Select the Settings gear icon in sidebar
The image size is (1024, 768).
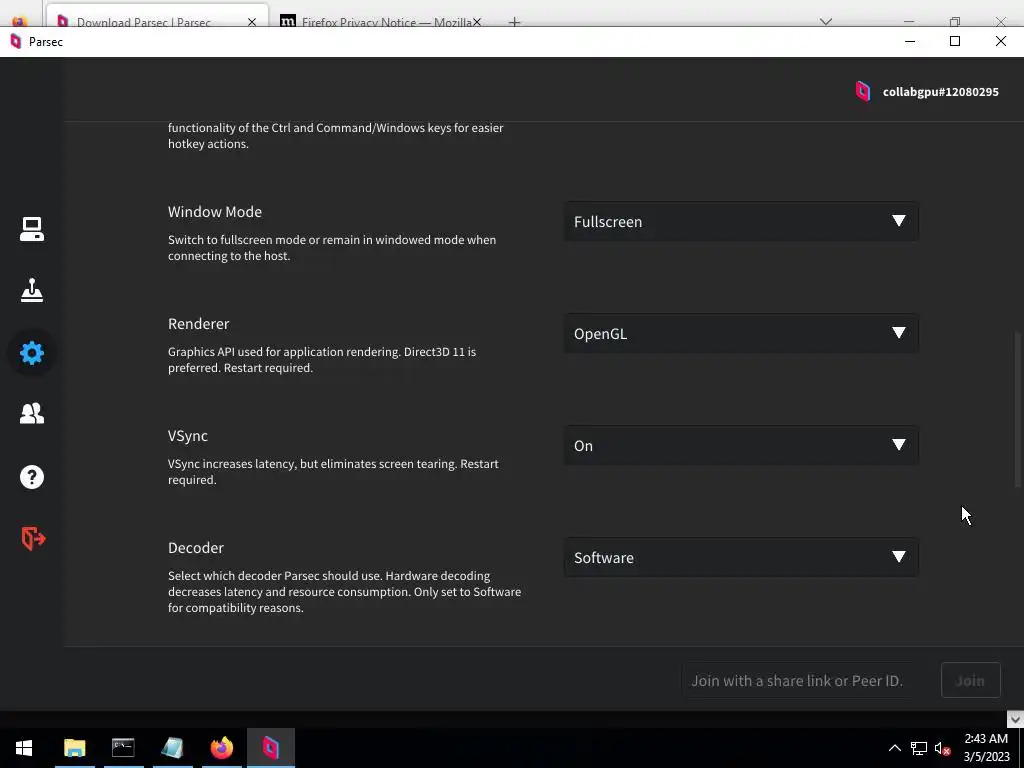(31, 353)
